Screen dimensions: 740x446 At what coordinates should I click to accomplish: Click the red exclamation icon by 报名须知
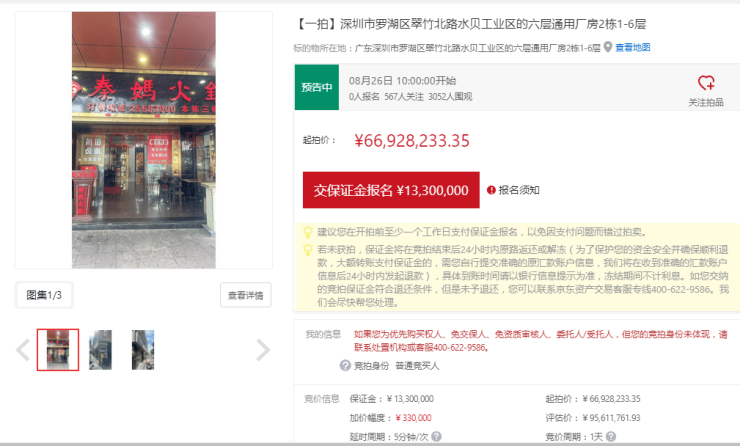[491, 190]
